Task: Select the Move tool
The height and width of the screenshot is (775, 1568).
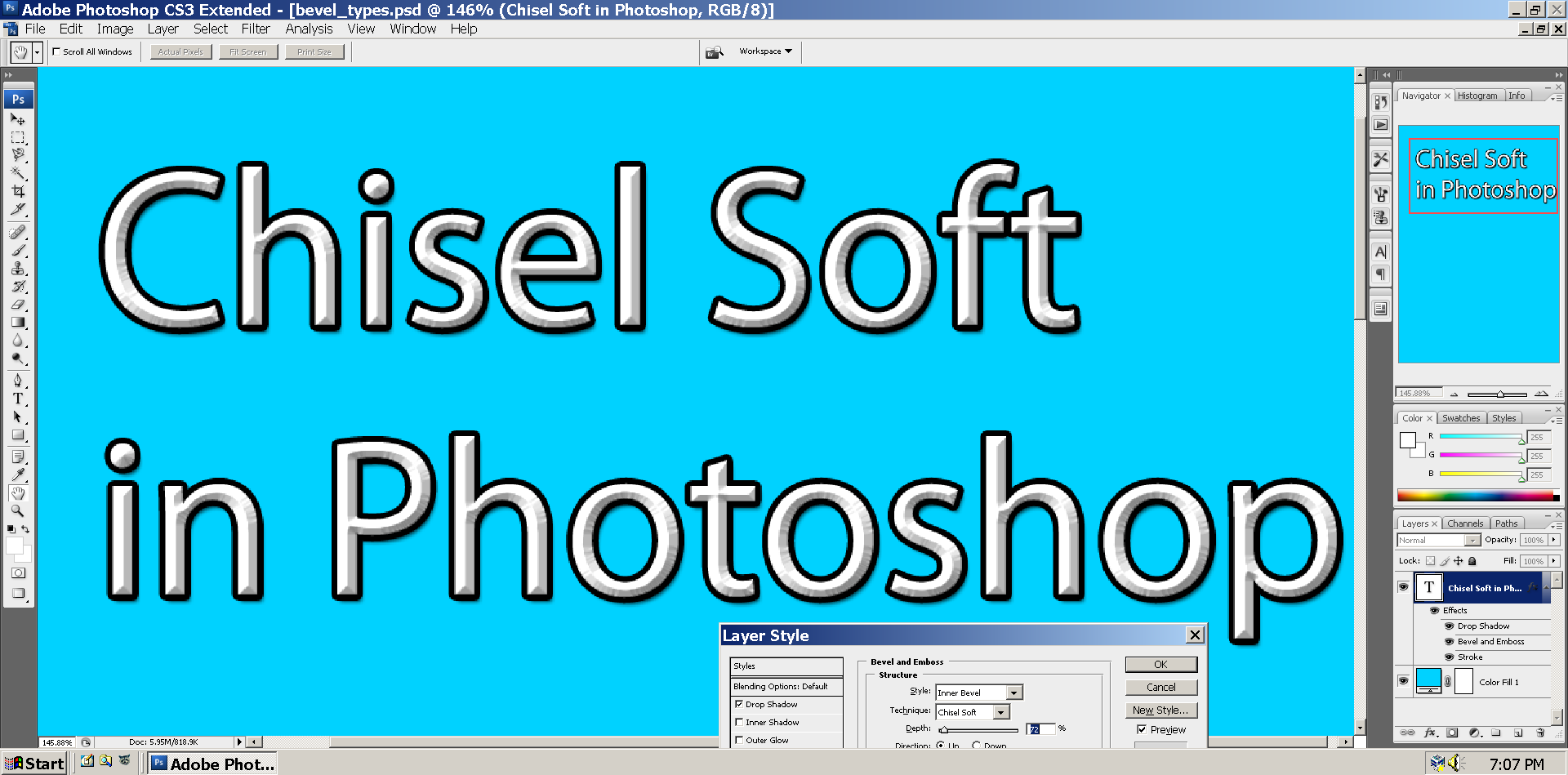Action: point(17,119)
